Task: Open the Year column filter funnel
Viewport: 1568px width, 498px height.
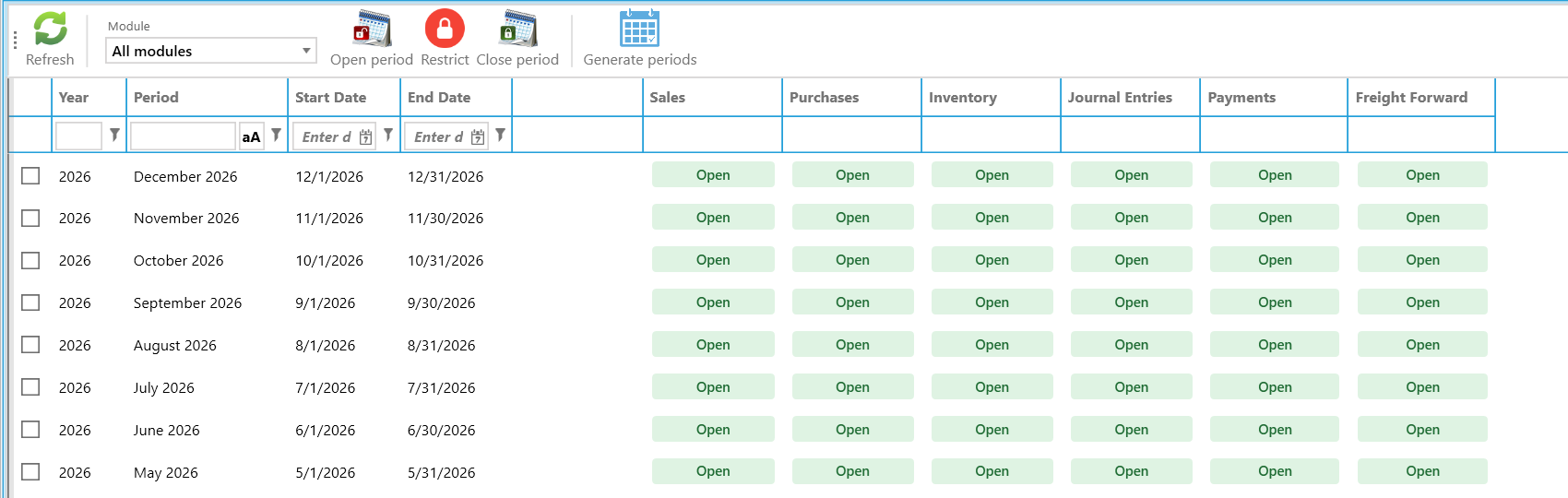Action: coord(114,135)
